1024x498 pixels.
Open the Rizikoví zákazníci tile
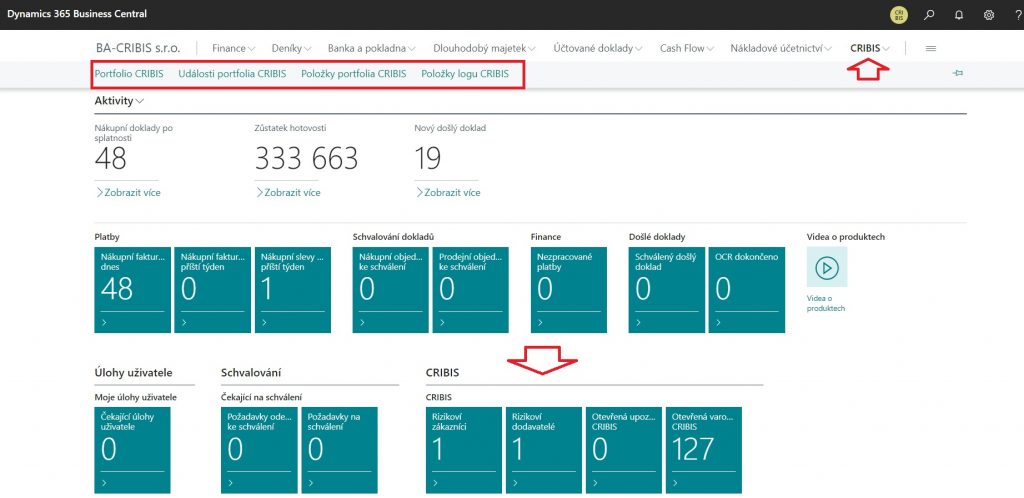pos(464,450)
